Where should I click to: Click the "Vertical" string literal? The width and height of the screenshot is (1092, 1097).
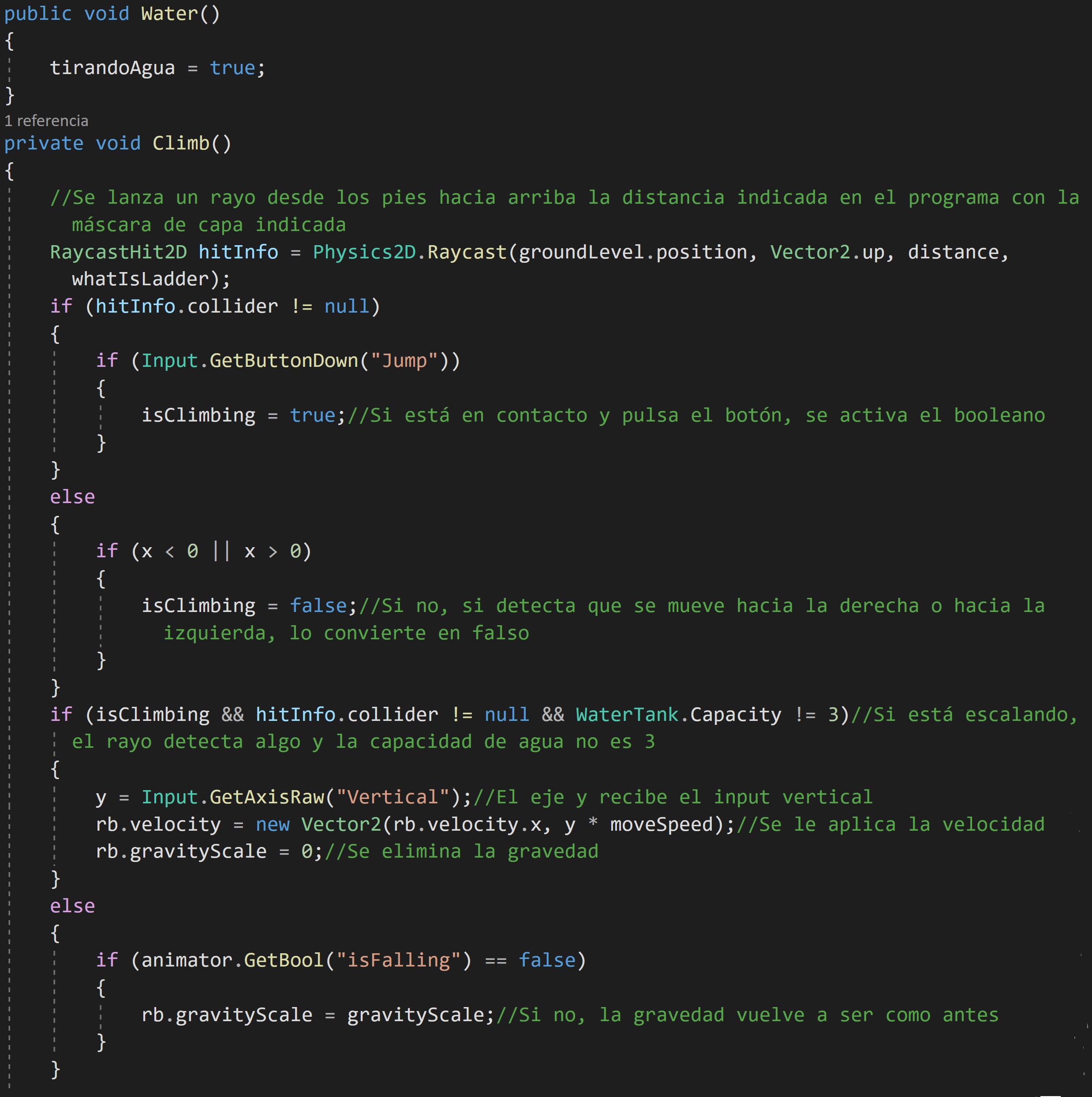[x=393, y=797]
